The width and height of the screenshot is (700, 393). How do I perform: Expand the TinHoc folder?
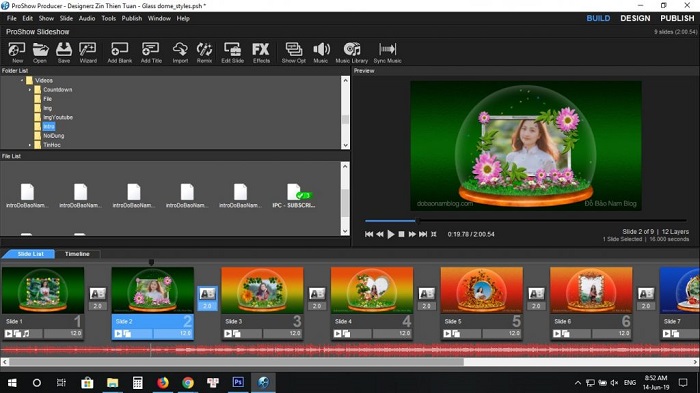[30, 145]
